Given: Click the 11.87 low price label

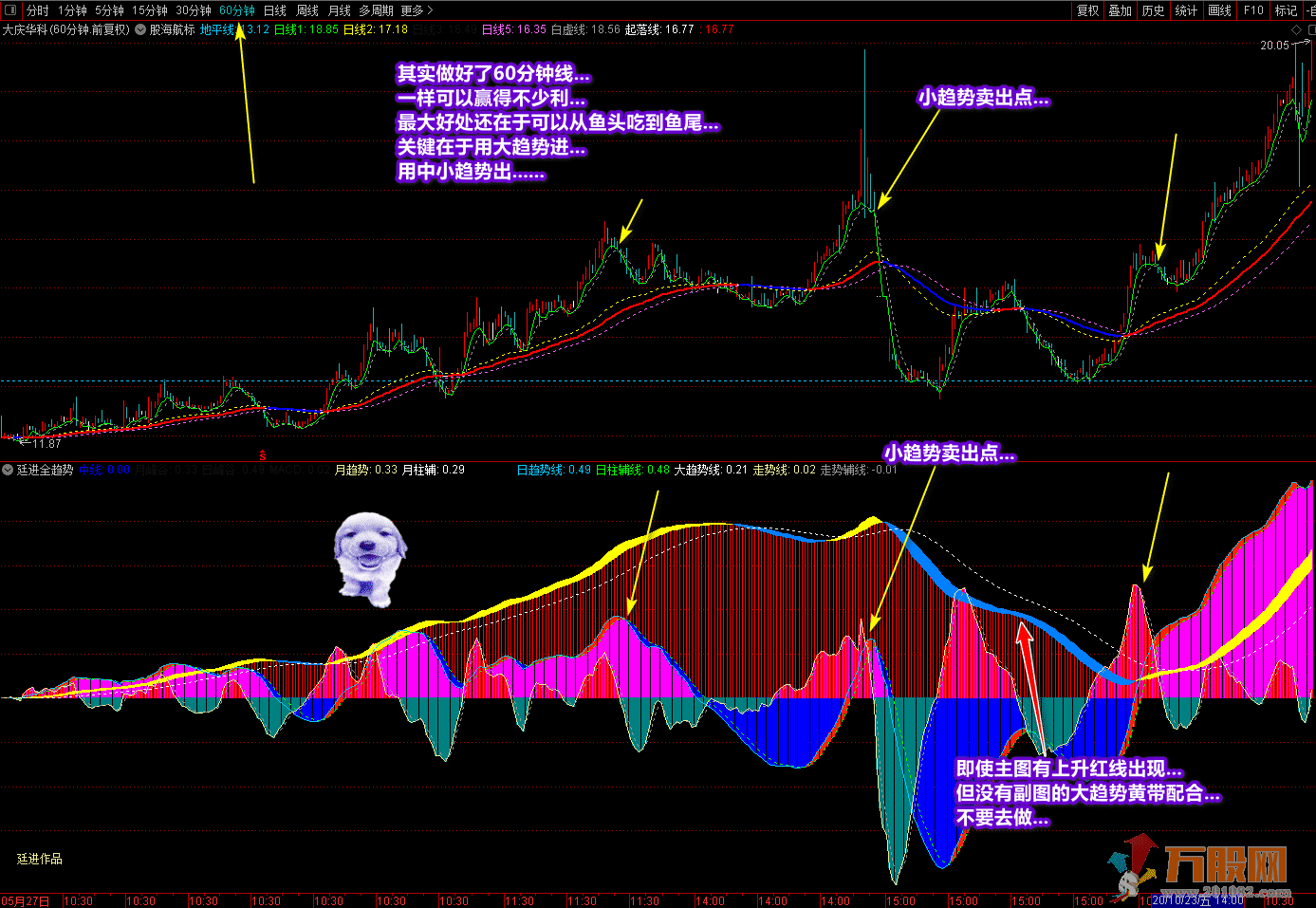Looking at the screenshot, I should tap(46, 443).
